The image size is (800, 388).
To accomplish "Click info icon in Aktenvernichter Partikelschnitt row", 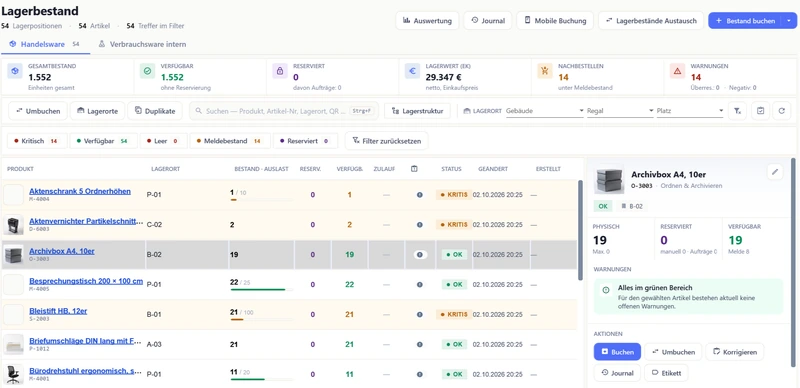I will click(419, 225).
